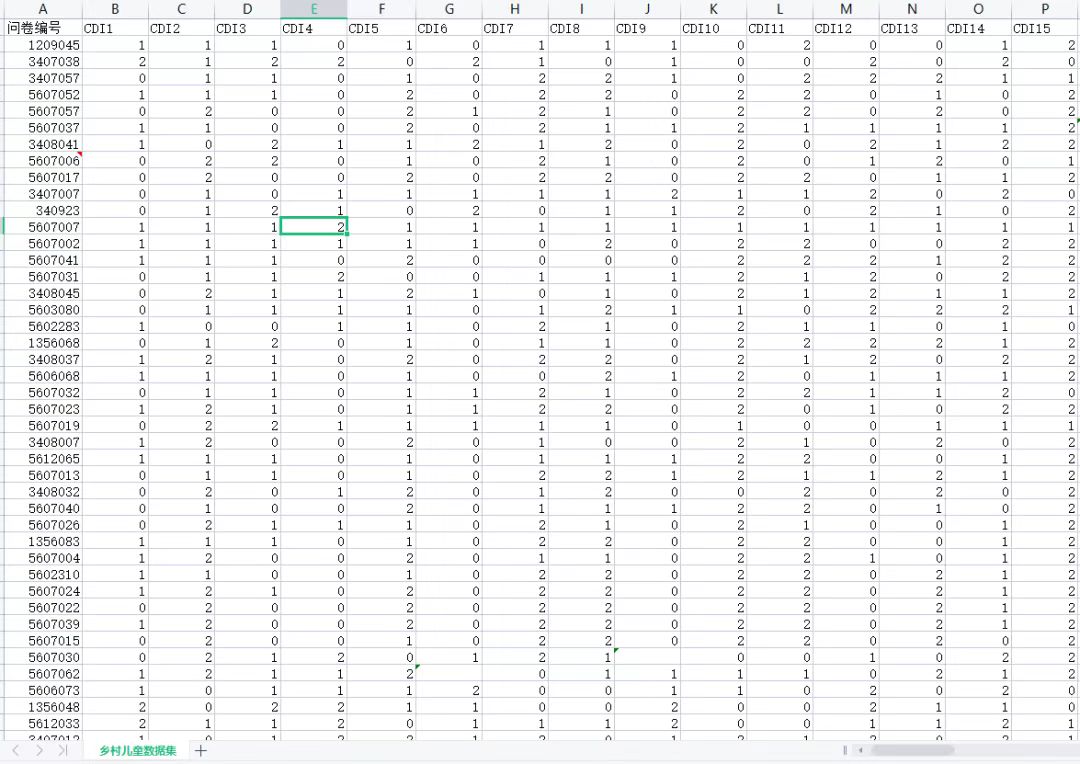
Task: Select the cell containing 340923
Action: coord(43,210)
